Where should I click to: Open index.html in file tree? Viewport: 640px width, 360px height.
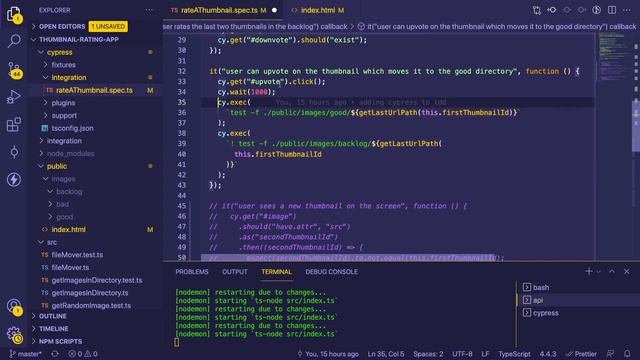coord(69,229)
